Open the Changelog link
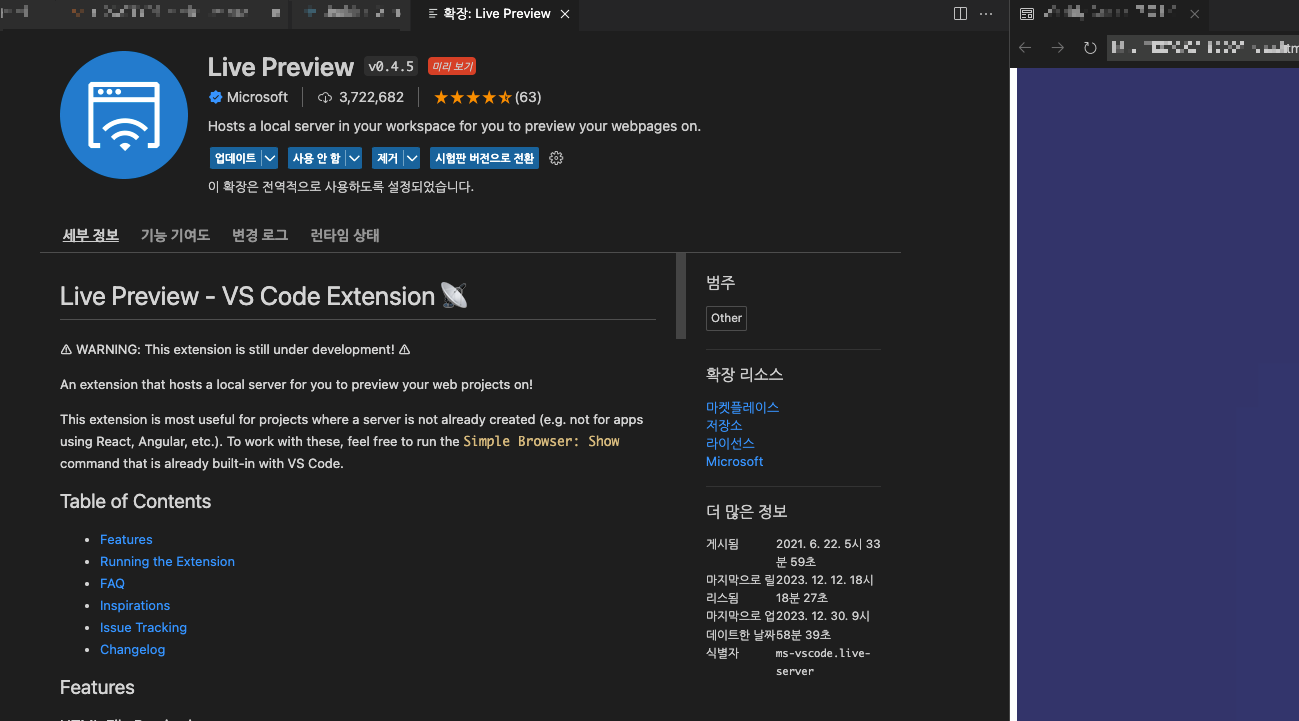 132,649
